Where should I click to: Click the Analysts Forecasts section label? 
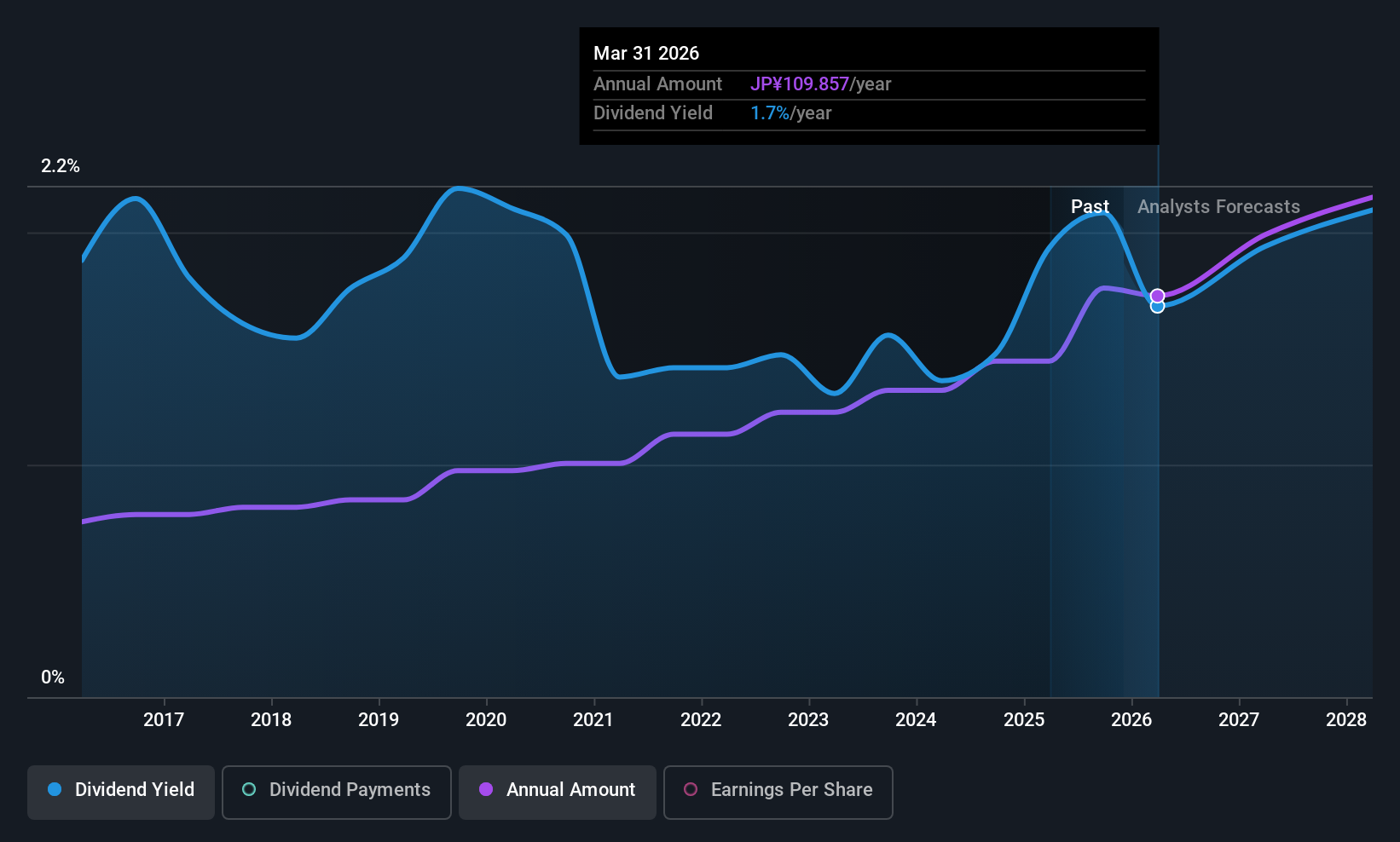click(1218, 207)
